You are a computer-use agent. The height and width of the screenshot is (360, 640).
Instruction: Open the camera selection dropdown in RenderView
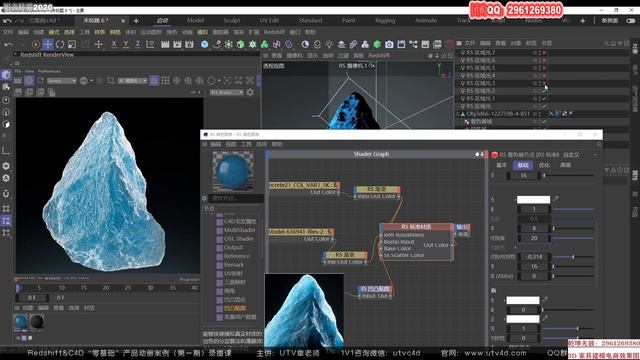(133, 81)
